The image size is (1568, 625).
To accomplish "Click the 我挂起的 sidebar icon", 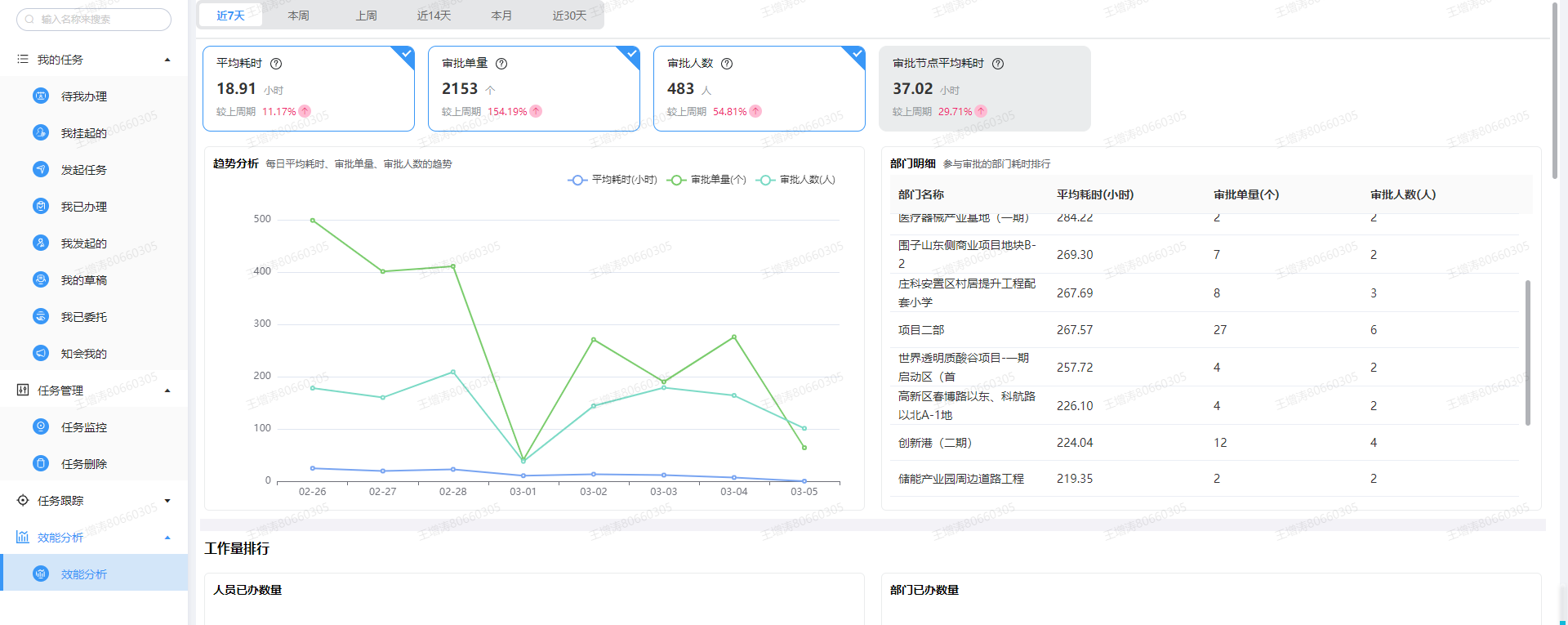I will tap(41, 132).
